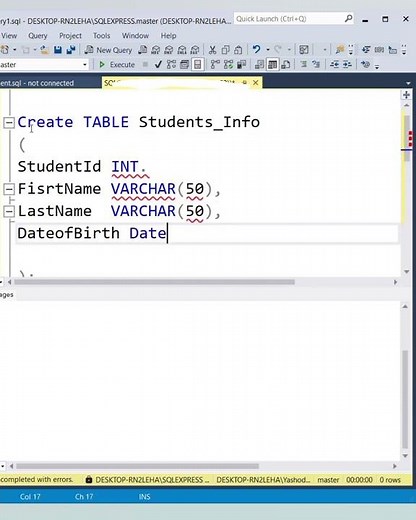Click Specify Values for Template Parameters icon
The width and height of the screenshot is (416, 520).
tap(365, 64)
